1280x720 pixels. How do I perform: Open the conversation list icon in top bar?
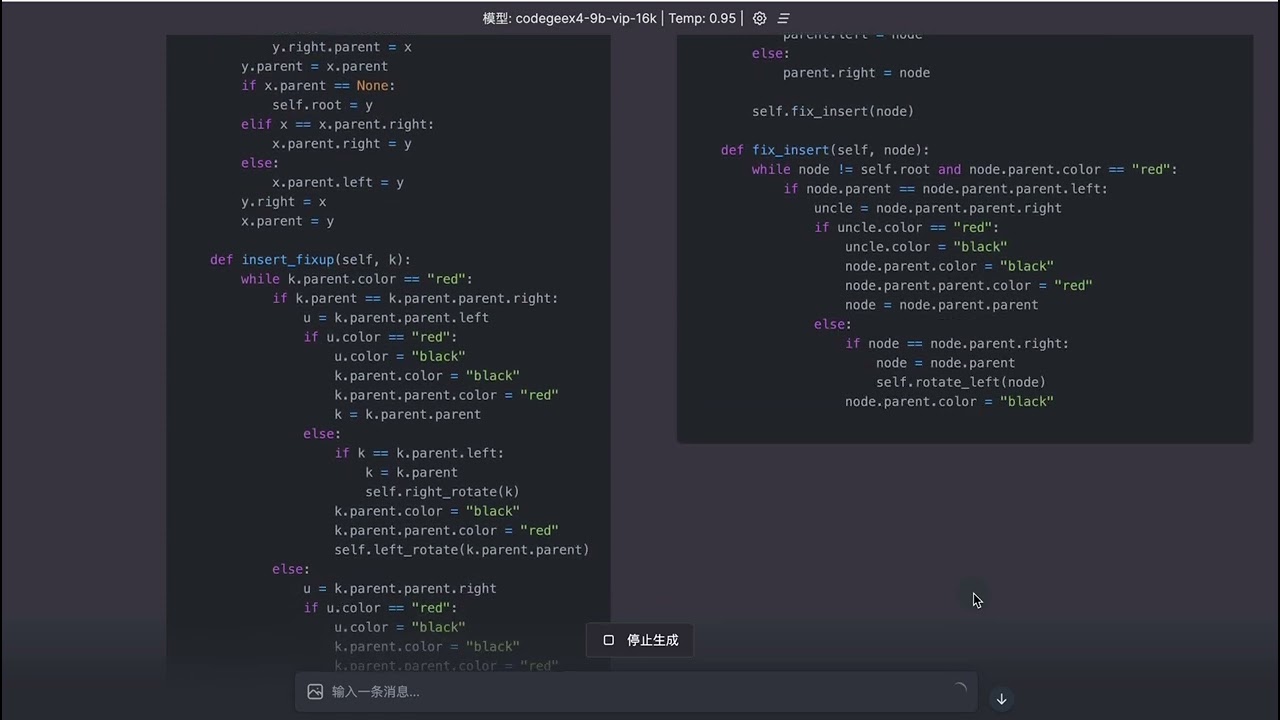(784, 18)
